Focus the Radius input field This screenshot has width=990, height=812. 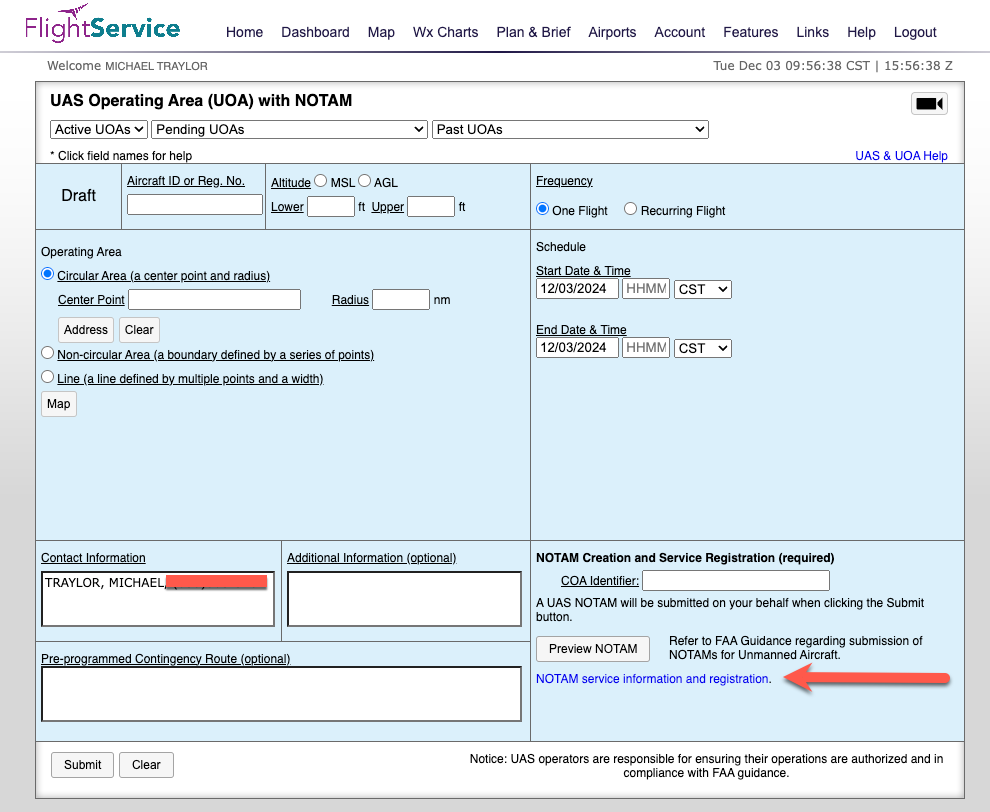[x=401, y=299]
